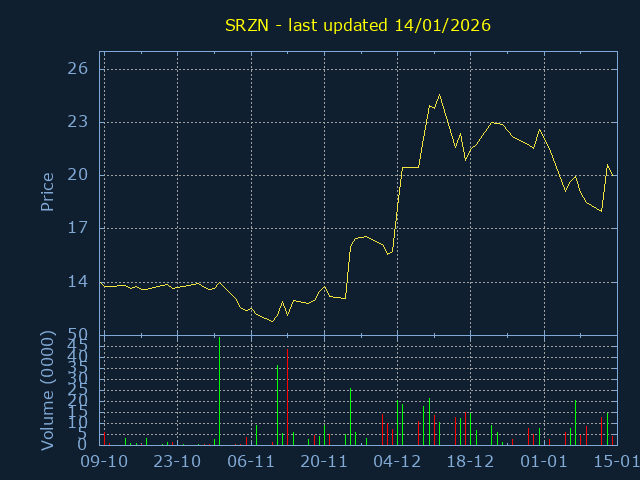Click the highest peak of the price line

coord(439,95)
